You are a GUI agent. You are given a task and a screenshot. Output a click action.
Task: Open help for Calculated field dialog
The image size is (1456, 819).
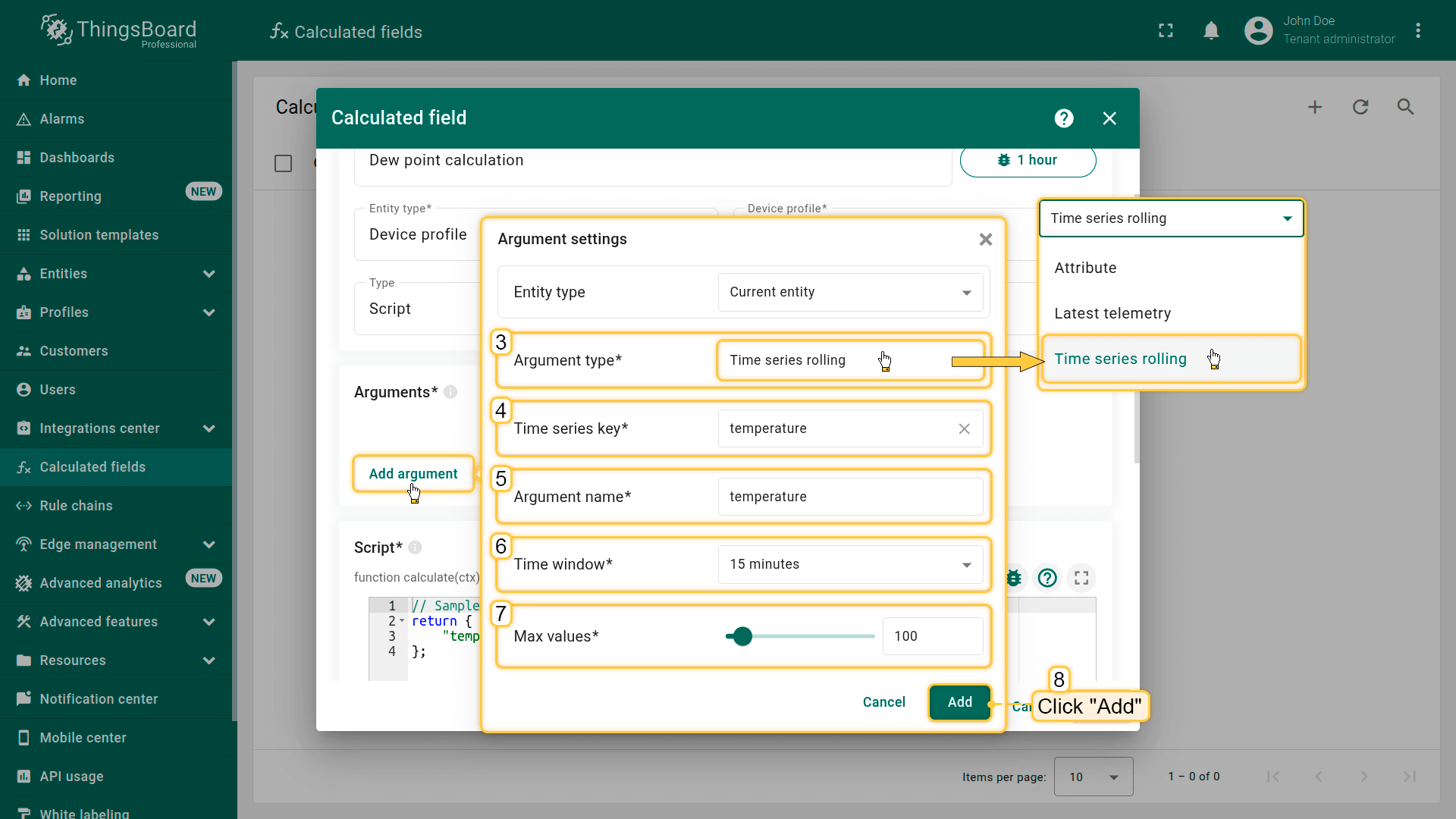1063,118
